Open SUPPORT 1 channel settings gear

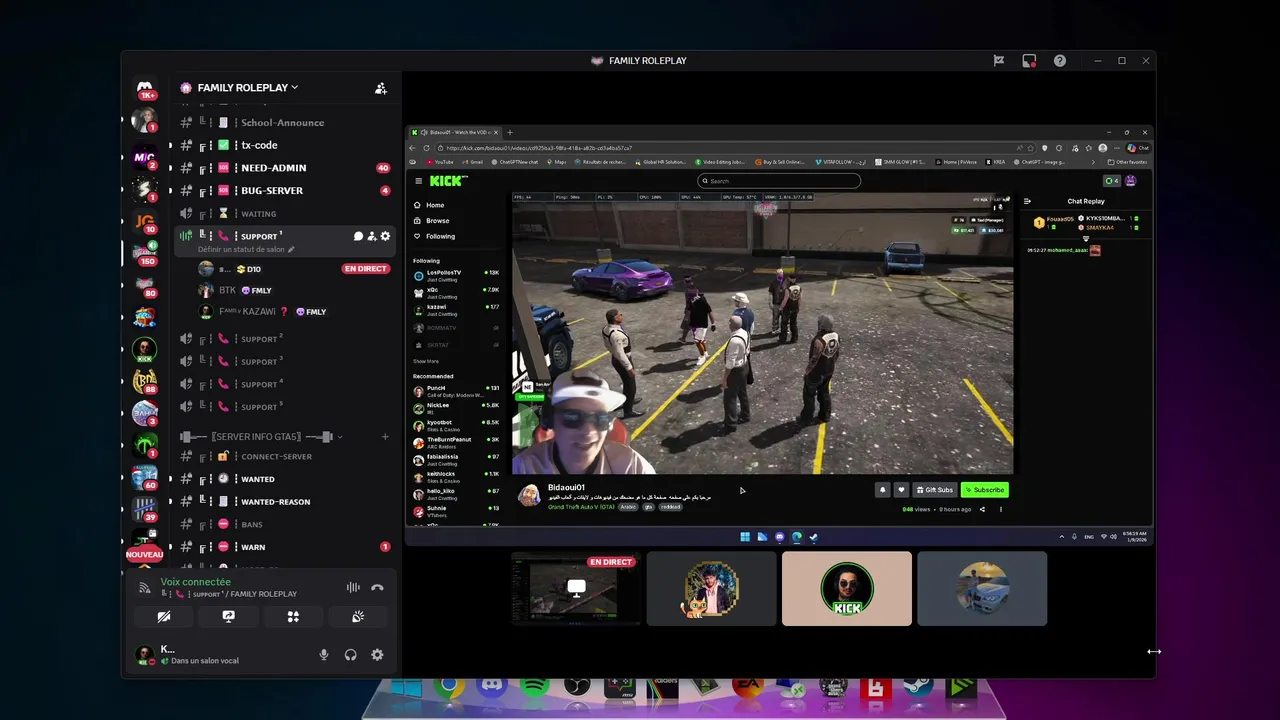pos(385,236)
